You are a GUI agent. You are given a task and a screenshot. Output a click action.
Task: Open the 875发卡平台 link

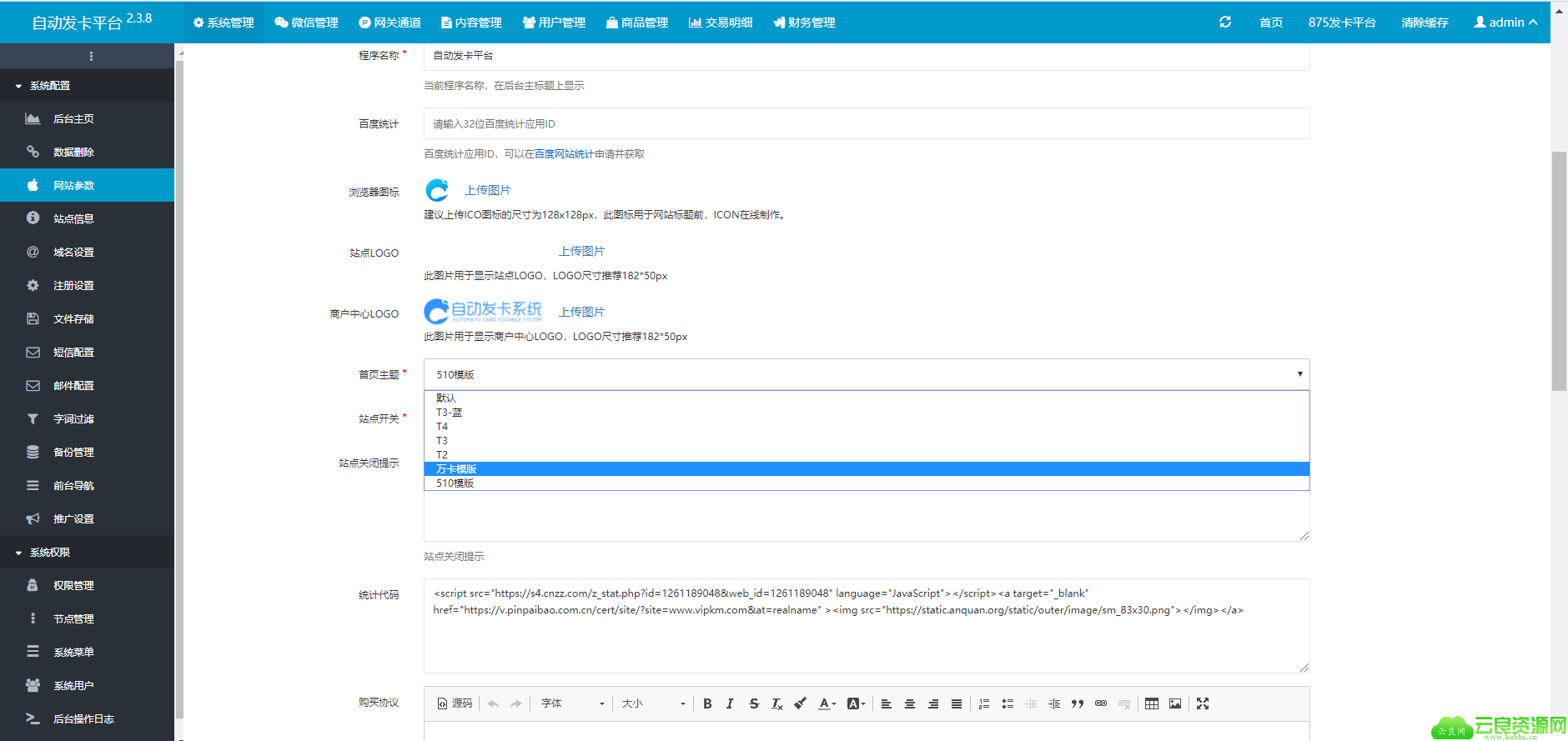click(x=1342, y=23)
